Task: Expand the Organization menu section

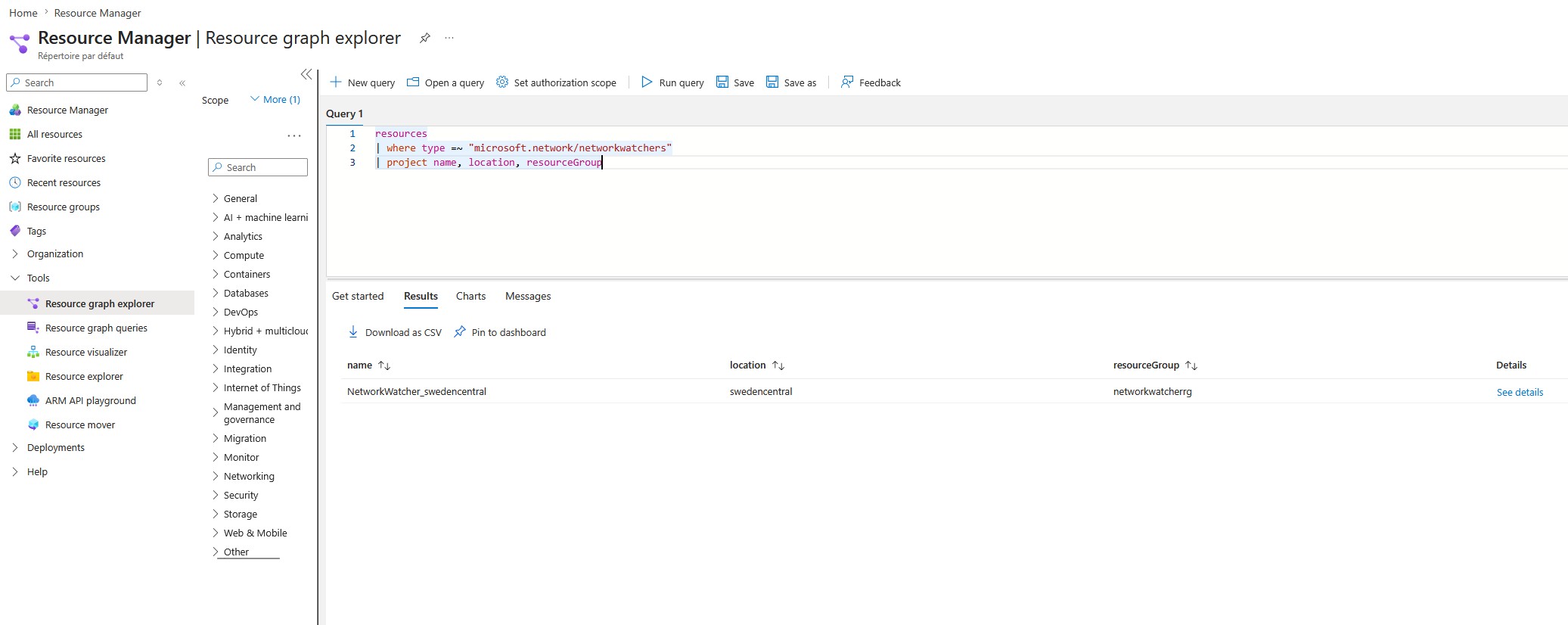Action: tap(15, 253)
